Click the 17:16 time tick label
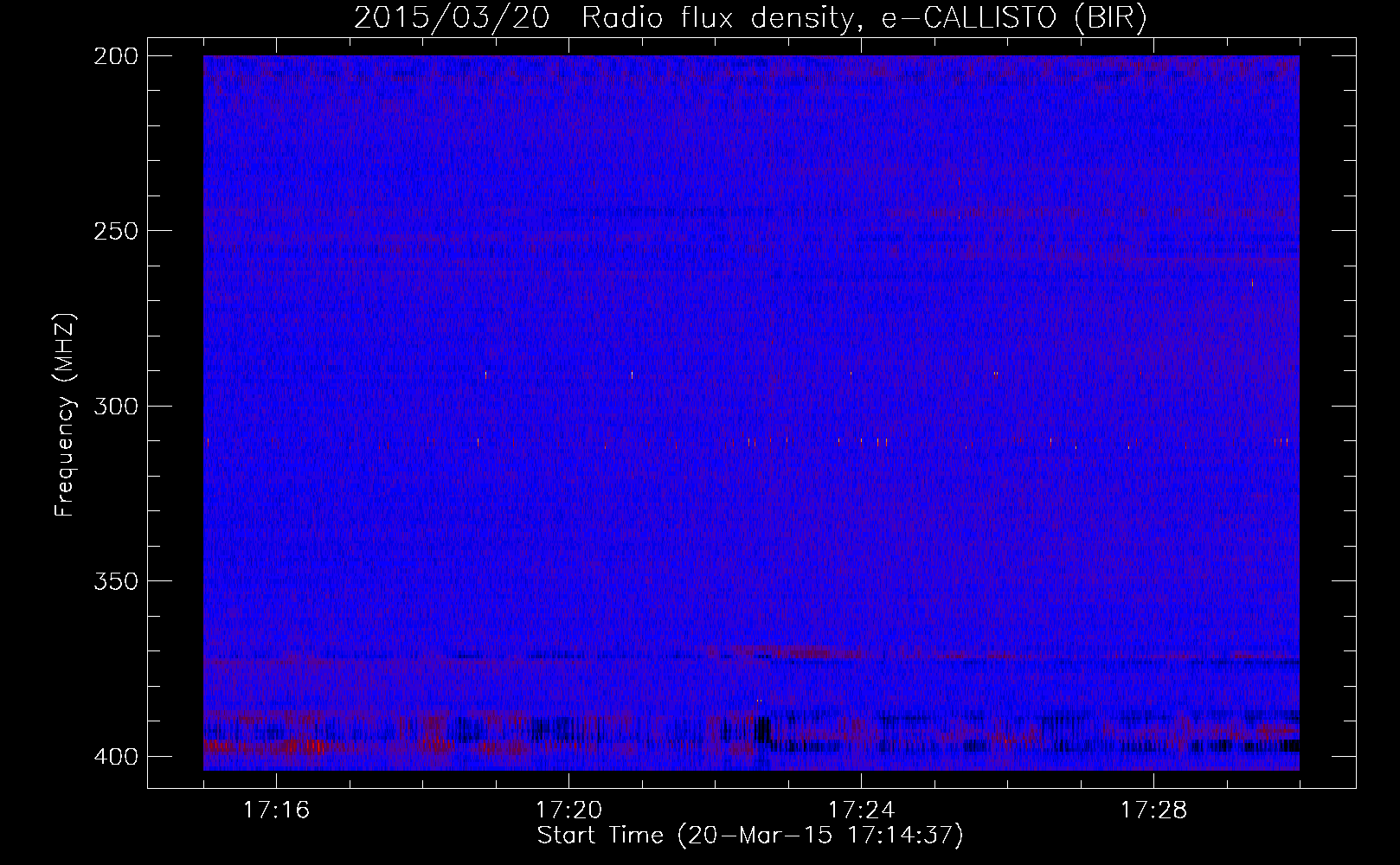The image size is (1400, 865). coord(276,811)
